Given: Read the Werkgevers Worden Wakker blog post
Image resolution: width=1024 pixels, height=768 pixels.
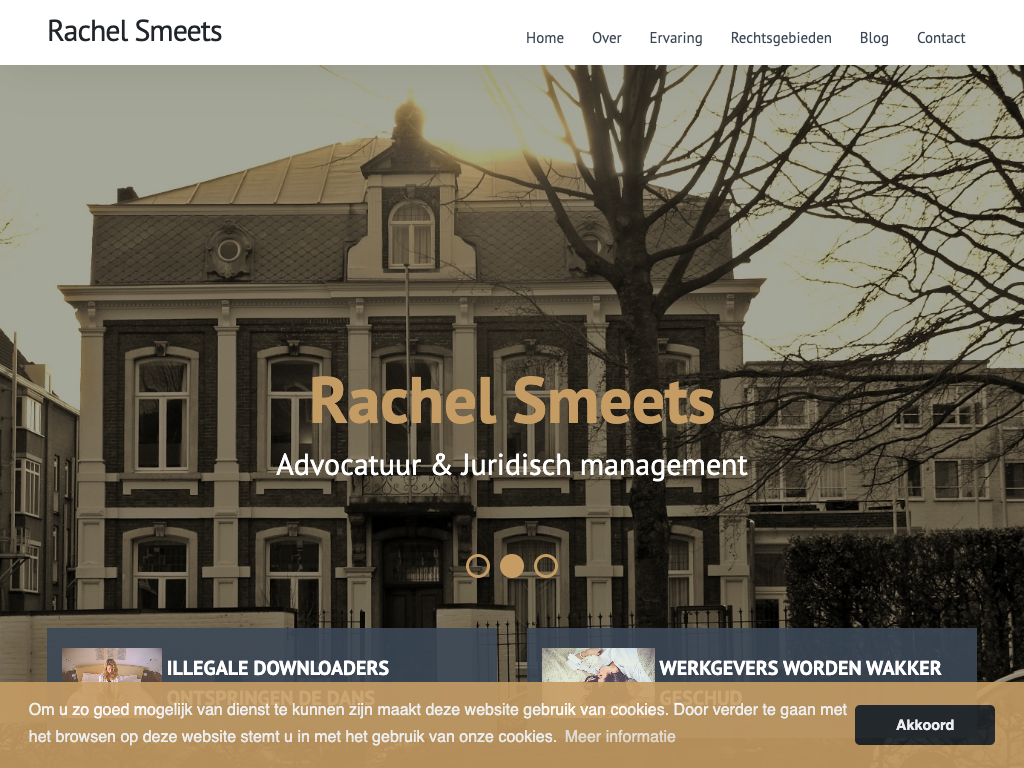Looking at the screenshot, I should (800, 668).
